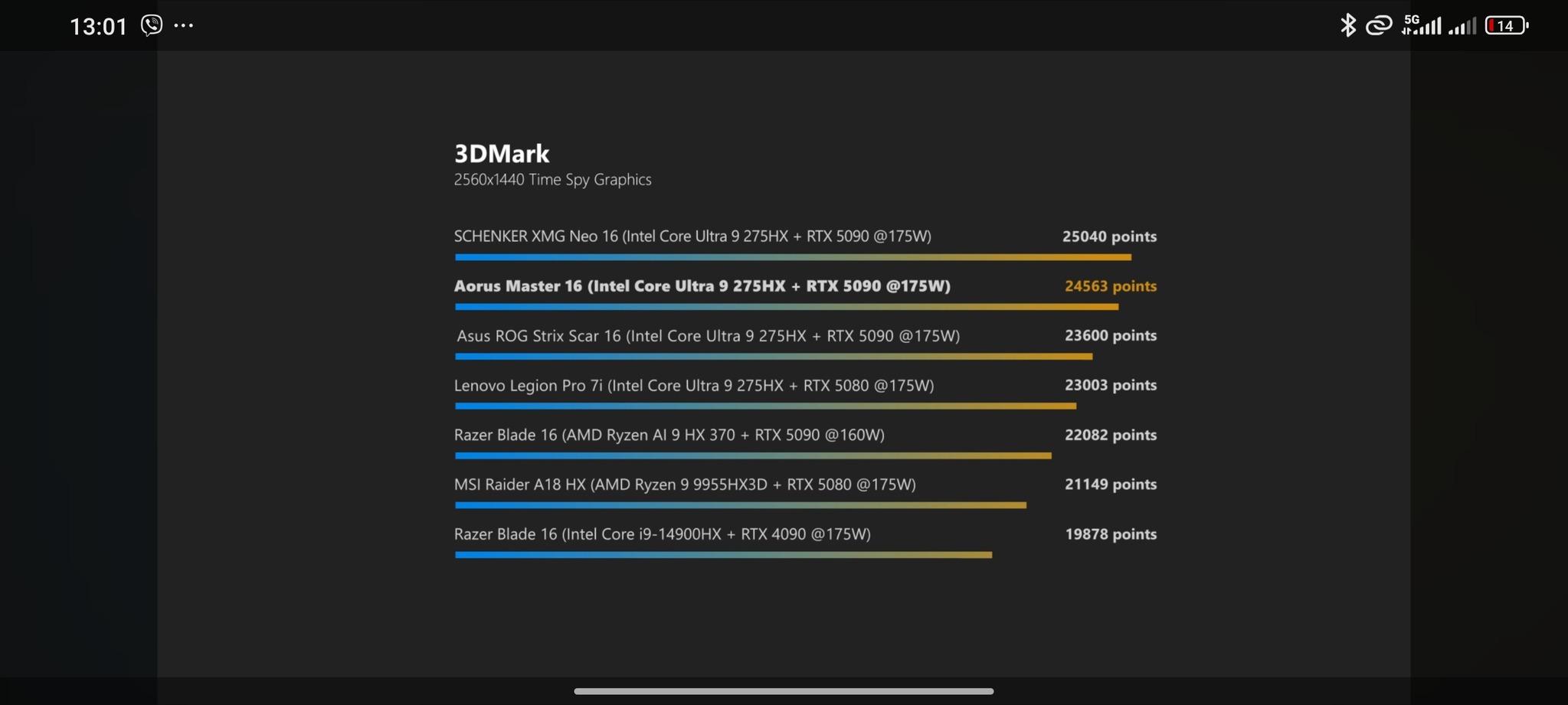Tap the 5G signal strength icon
This screenshot has width=1568, height=705.
point(1422,25)
